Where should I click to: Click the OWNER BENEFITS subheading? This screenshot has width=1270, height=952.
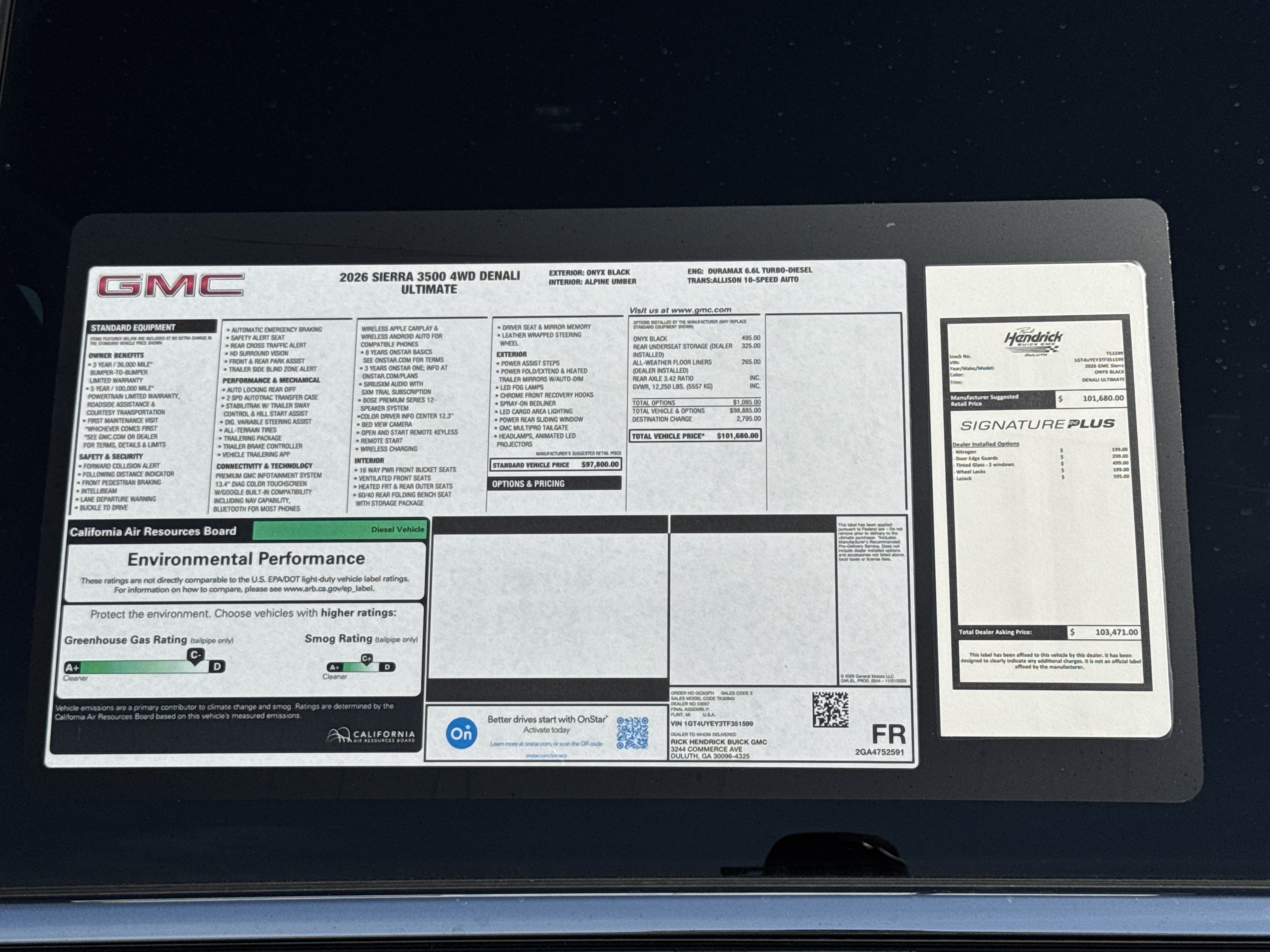click(116, 355)
